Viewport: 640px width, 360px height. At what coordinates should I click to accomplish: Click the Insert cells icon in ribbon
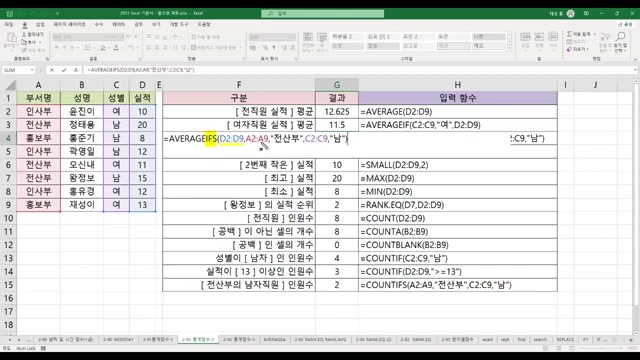coord(525,37)
